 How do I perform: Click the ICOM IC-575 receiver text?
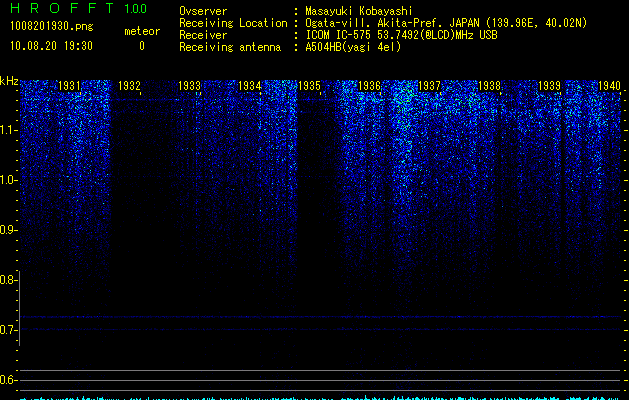[x=401, y=35]
